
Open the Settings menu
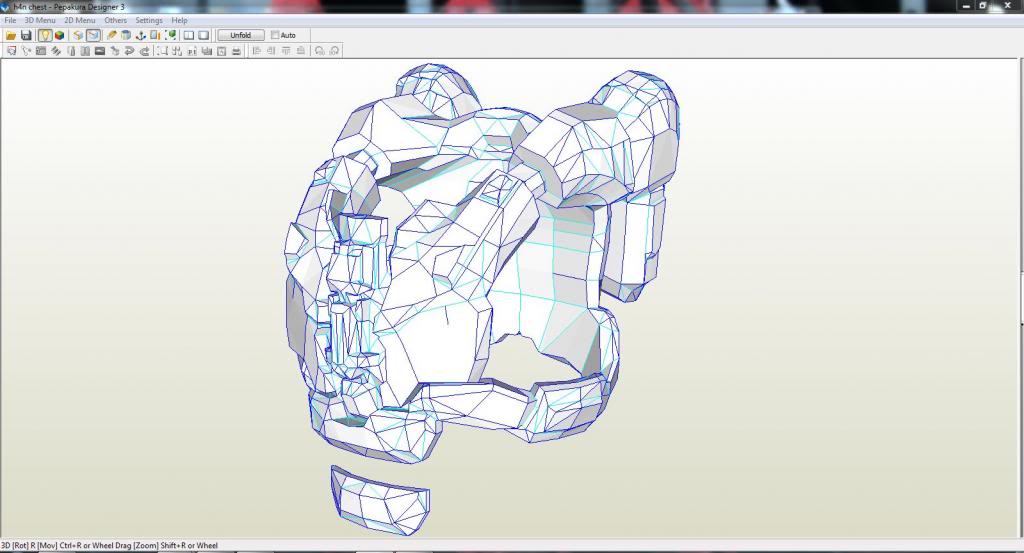[x=149, y=20]
